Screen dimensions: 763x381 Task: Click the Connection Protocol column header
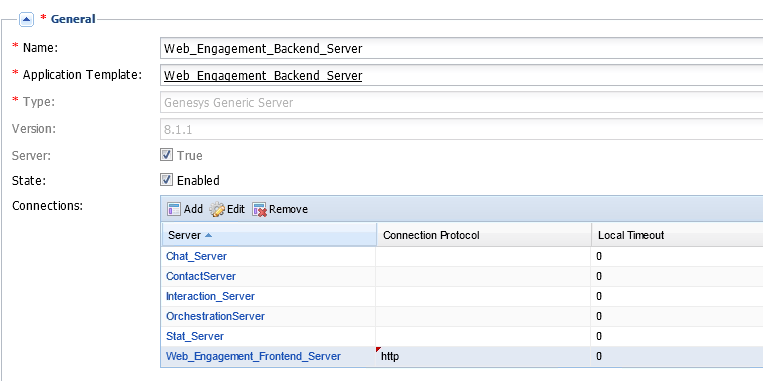coord(484,235)
